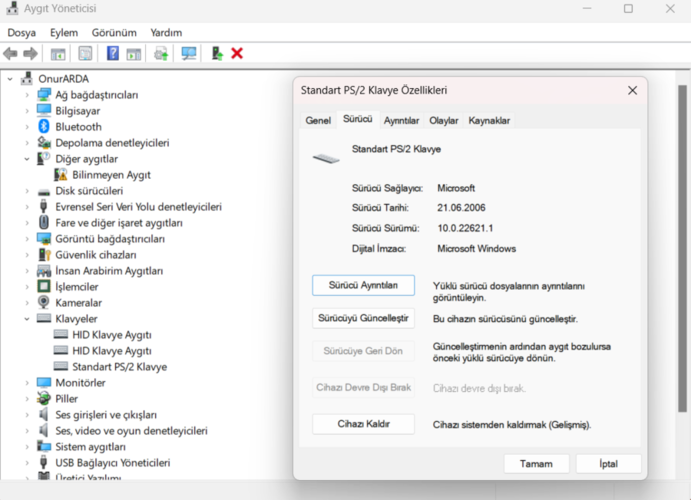Image resolution: width=691 pixels, height=500 pixels.
Task: Expand the Bluetooth category
Action: [x=27, y=127]
